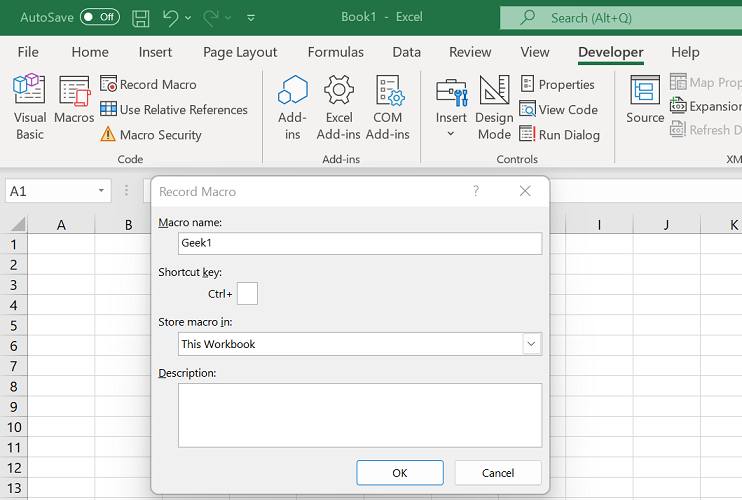
Task: Open the Name Box dropdown arrow
Action: [x=101, y=191]
